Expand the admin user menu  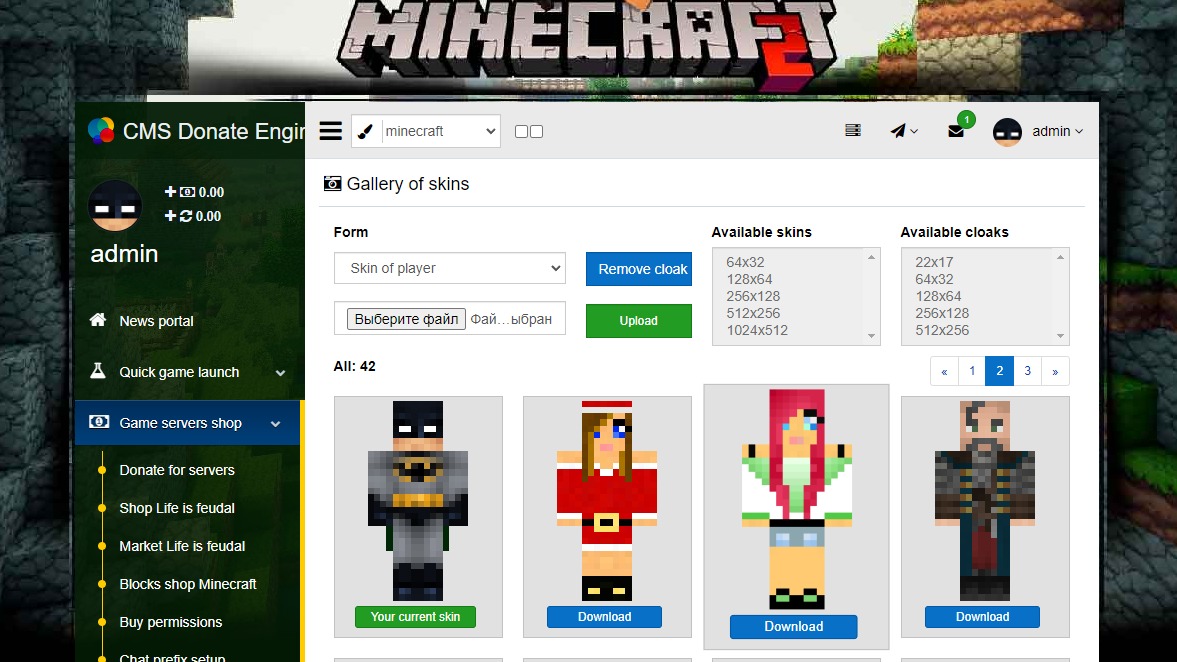[x=1038, y=131]
